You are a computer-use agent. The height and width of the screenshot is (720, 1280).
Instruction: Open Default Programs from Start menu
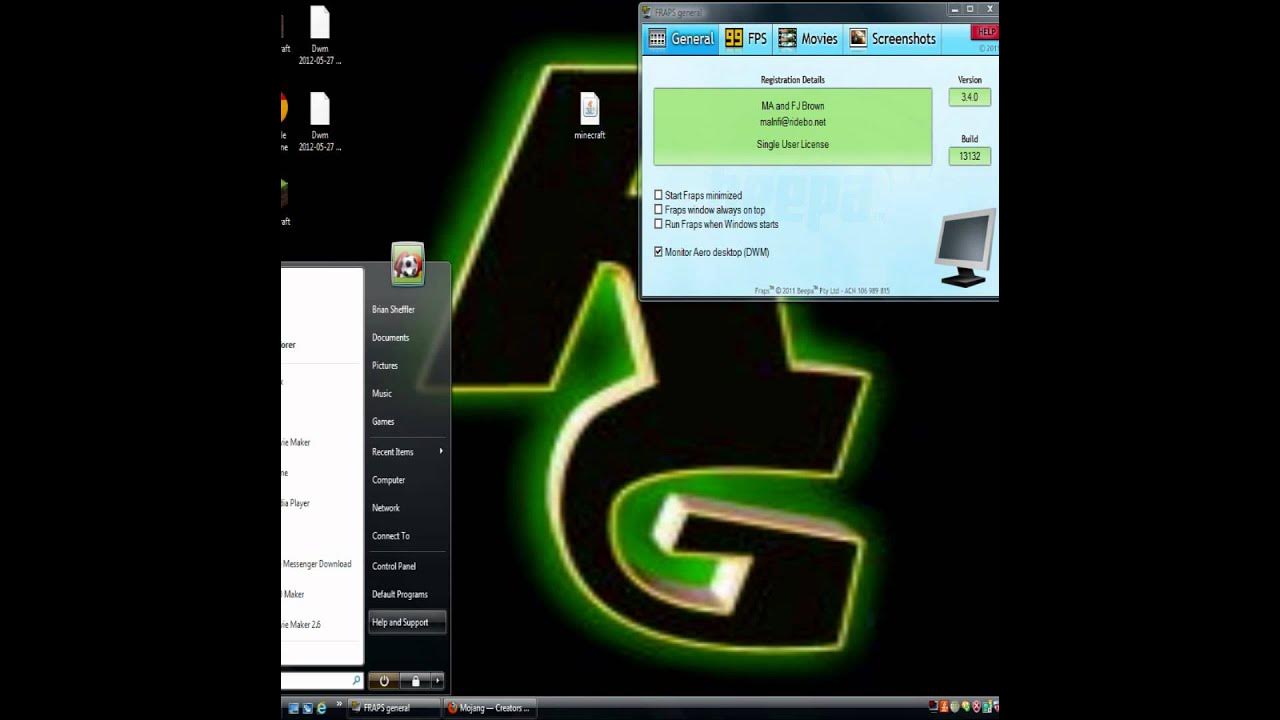(400, 594)
